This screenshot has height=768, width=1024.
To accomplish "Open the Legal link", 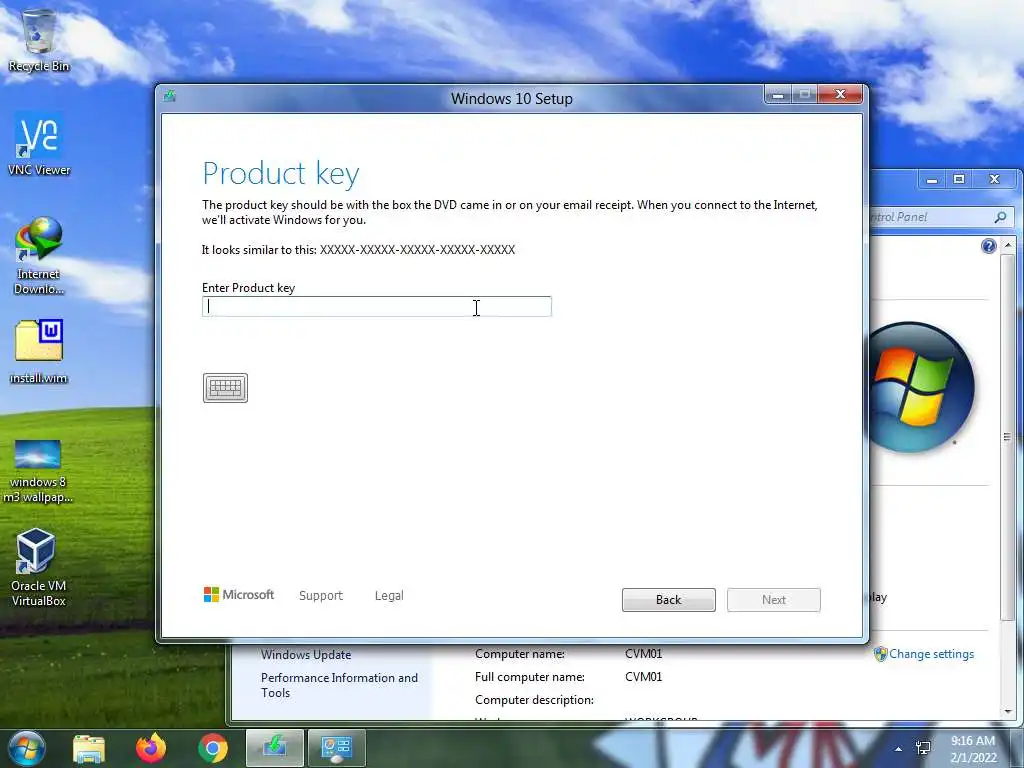I will (x=389, y=596).
